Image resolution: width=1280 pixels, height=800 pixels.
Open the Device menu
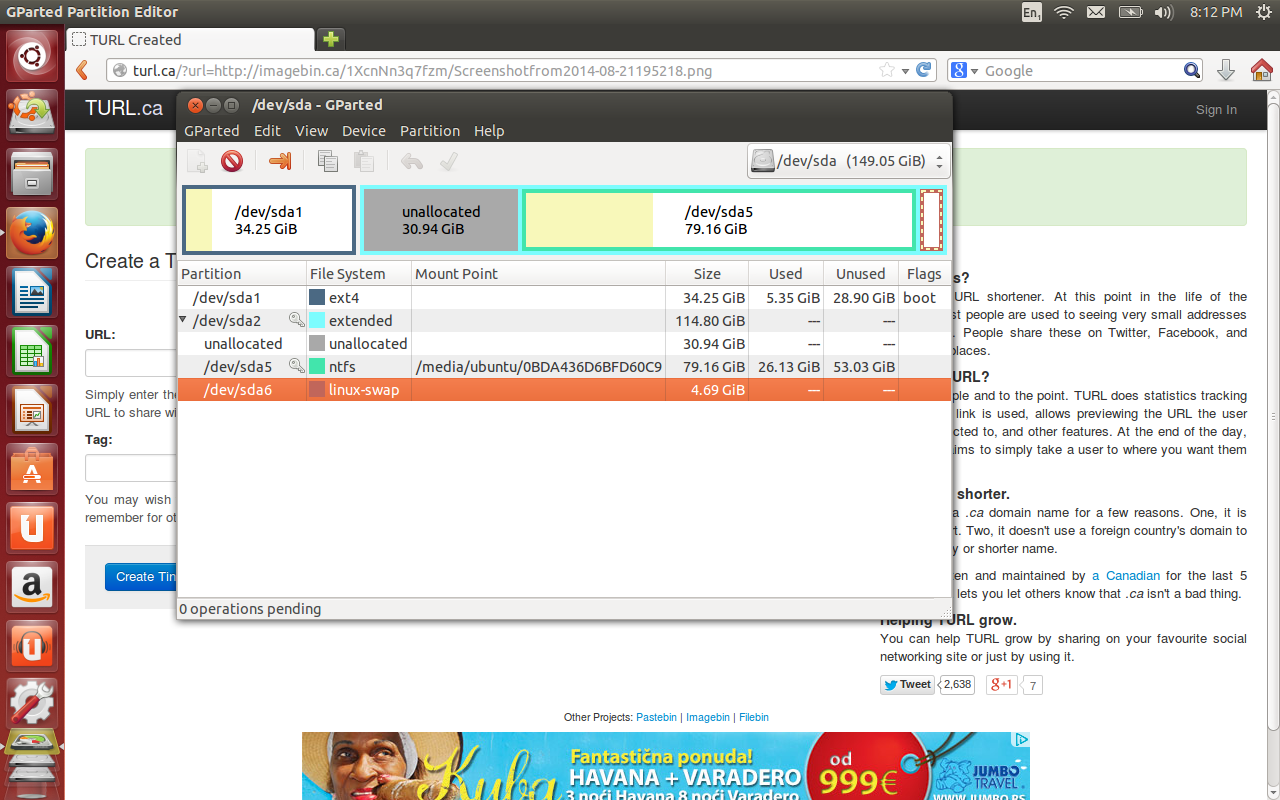click(364, 131)
